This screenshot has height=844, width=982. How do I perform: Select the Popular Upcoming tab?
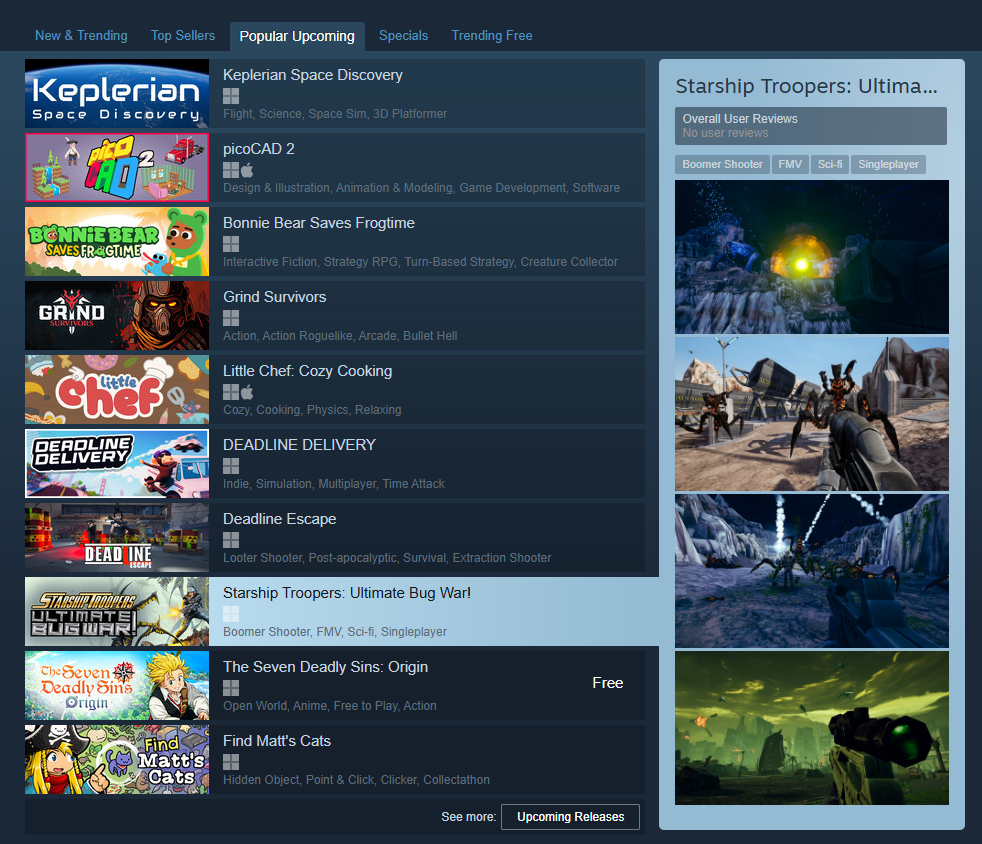point(297,36)
